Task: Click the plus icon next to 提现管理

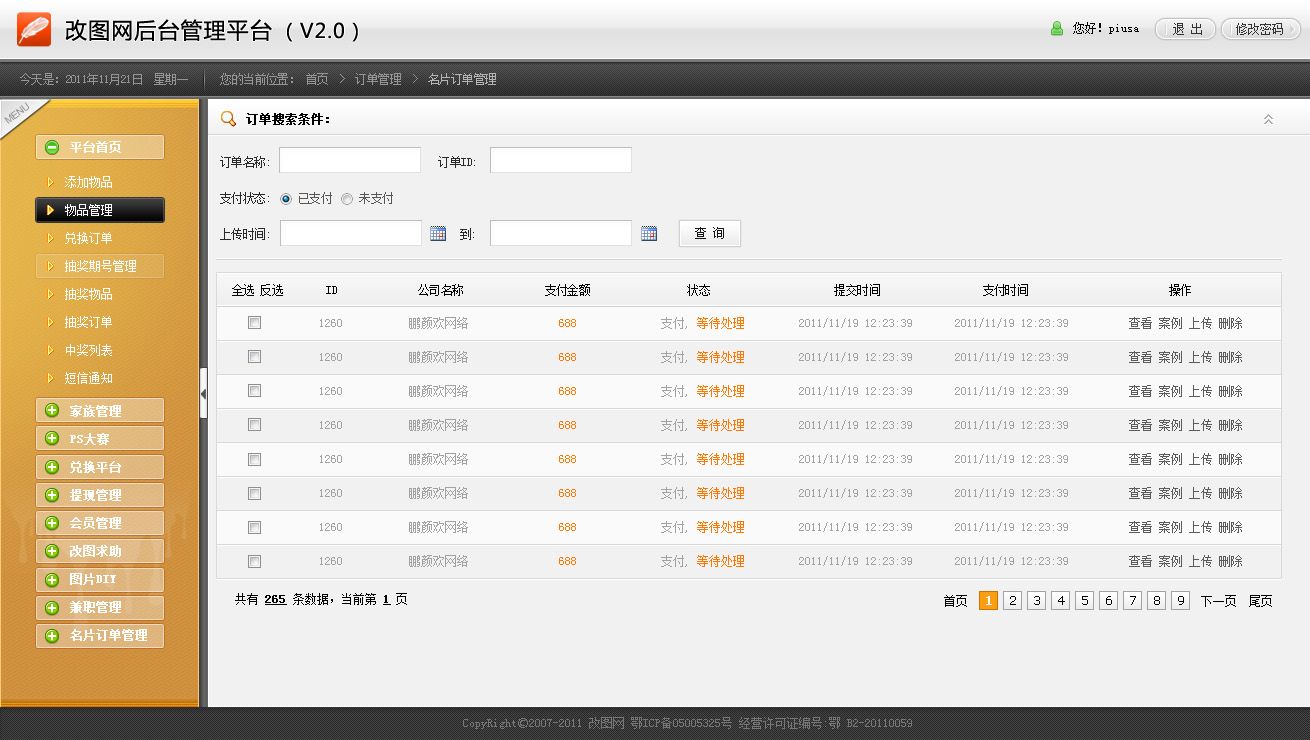Action: (x=52, y=495)
